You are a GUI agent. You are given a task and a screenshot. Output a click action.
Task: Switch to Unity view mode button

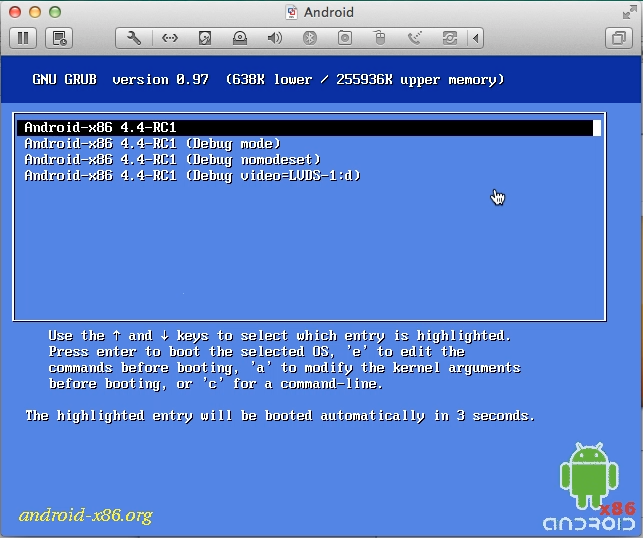(x=619, y=38)
